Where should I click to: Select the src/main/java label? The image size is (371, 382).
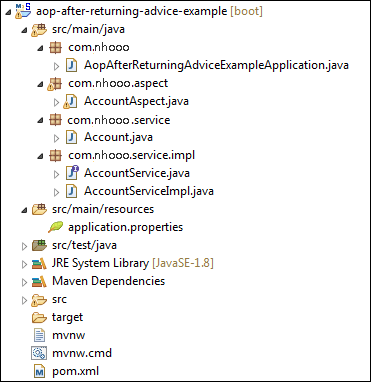click(x=88, y=29)
